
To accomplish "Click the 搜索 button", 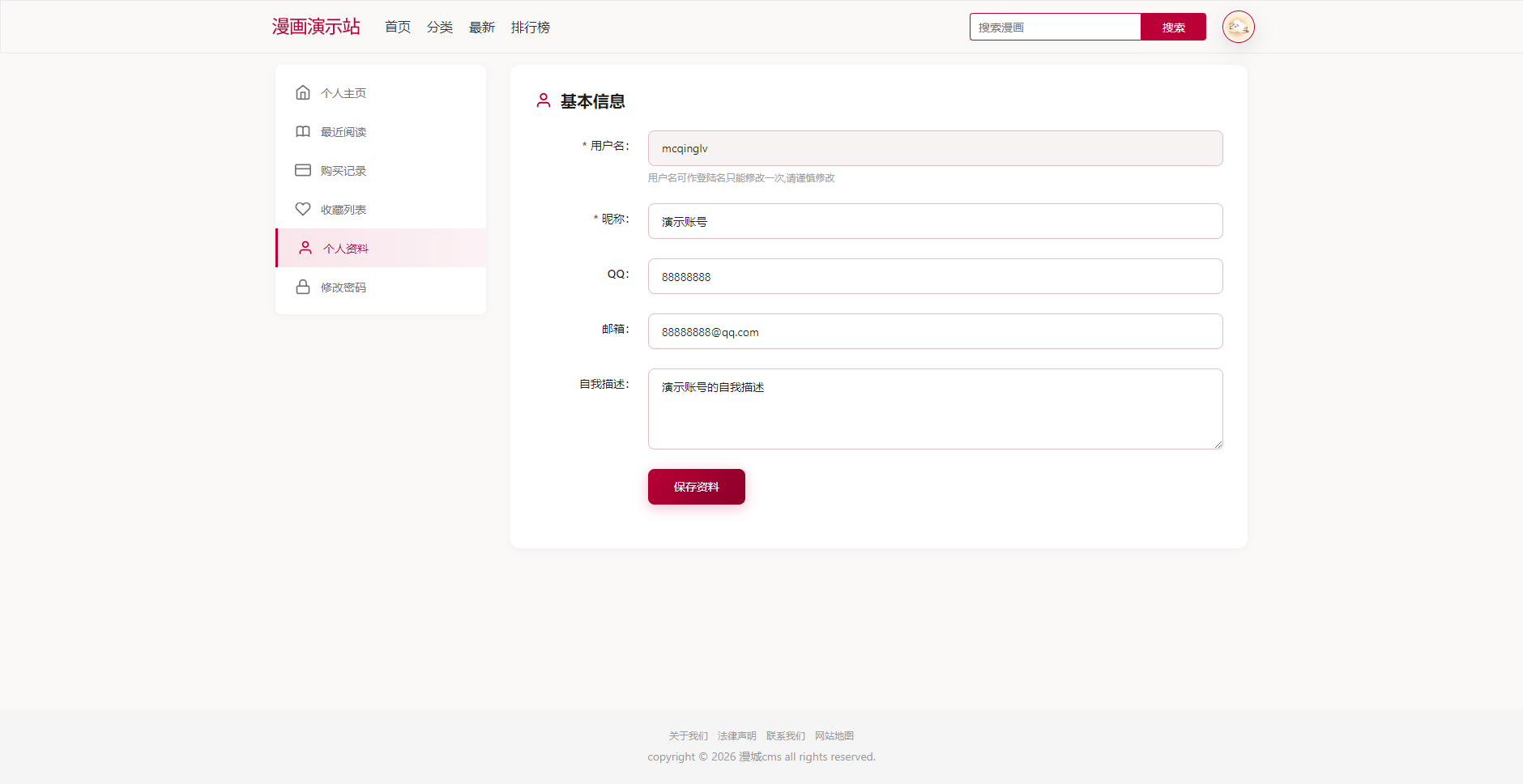I will (x=1173, y=27).
